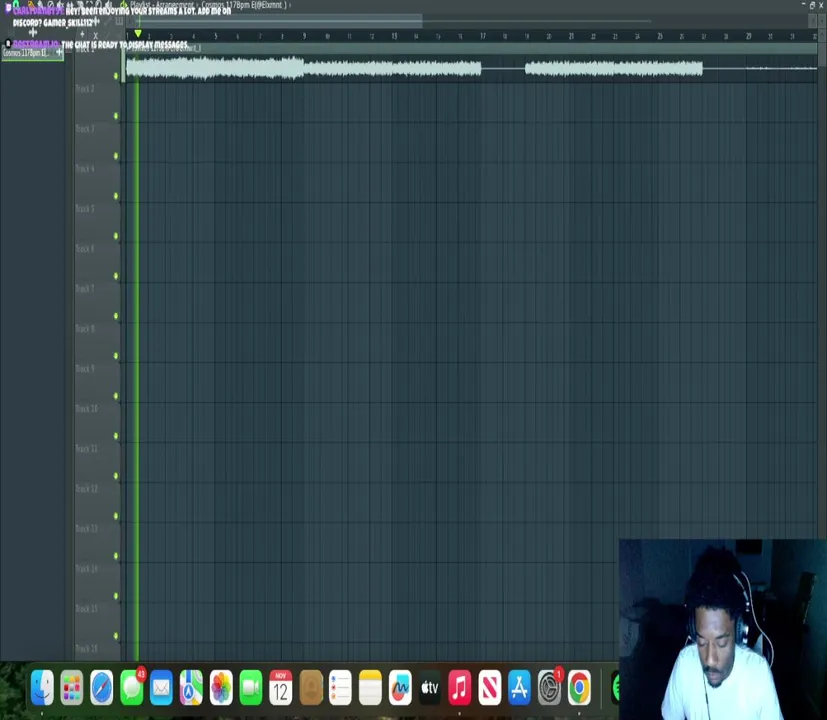Viewport: 827px width, 720px height.
Task: Open News from the dock
Action: click(x=489, y=688)
